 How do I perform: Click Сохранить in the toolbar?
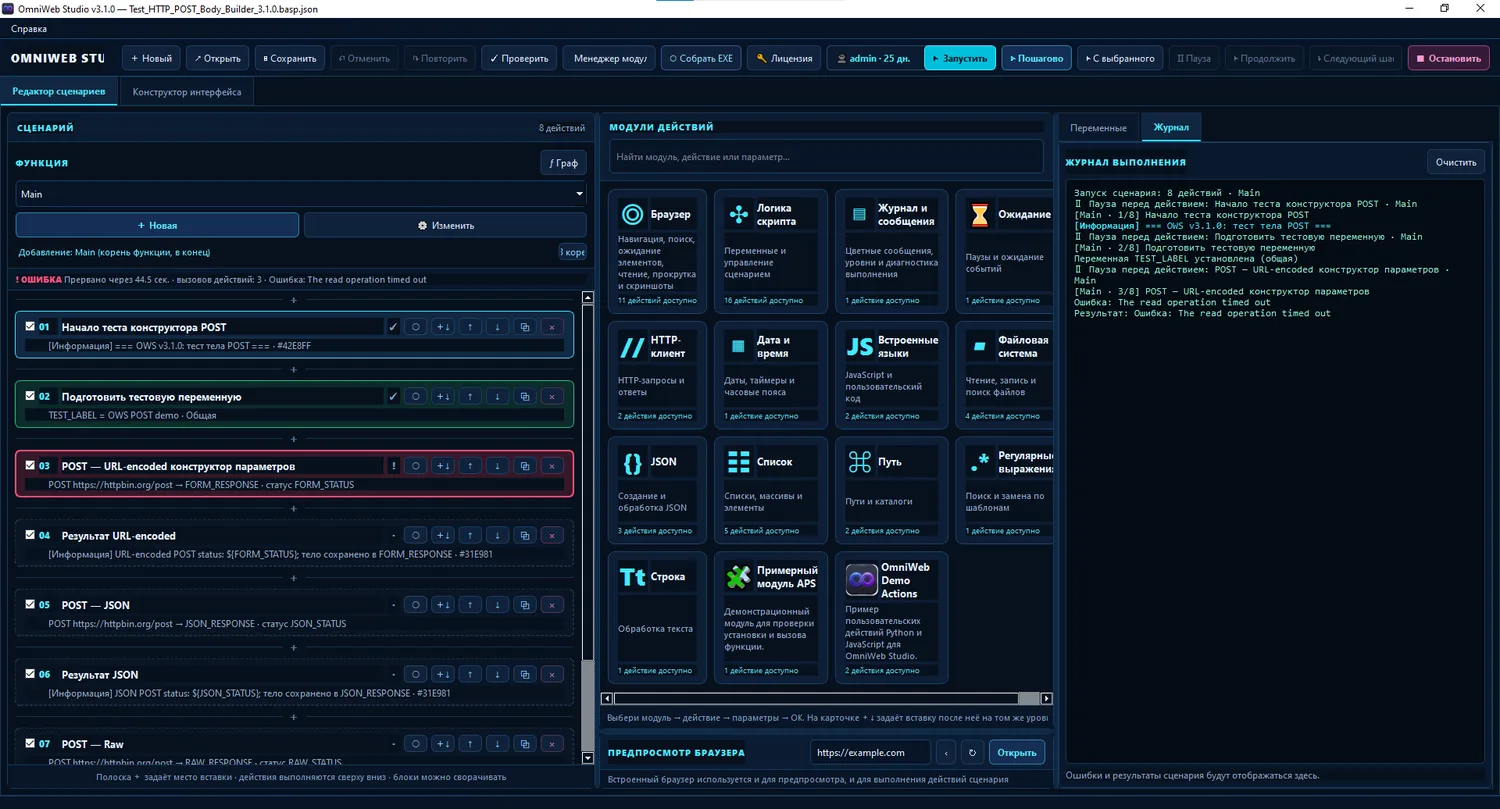[290, 58]
